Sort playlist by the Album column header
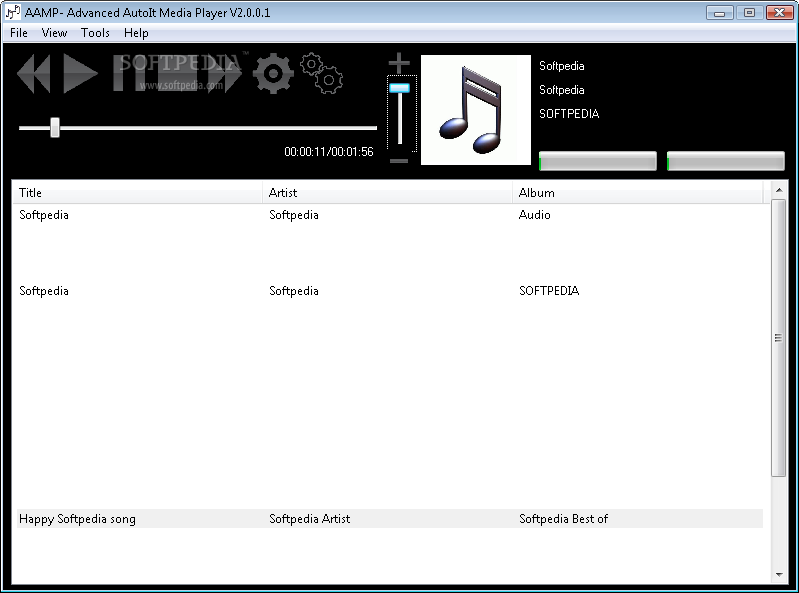The height and width of the screenshot is (593, 799). pyautogui.click(x=637, y=193)
